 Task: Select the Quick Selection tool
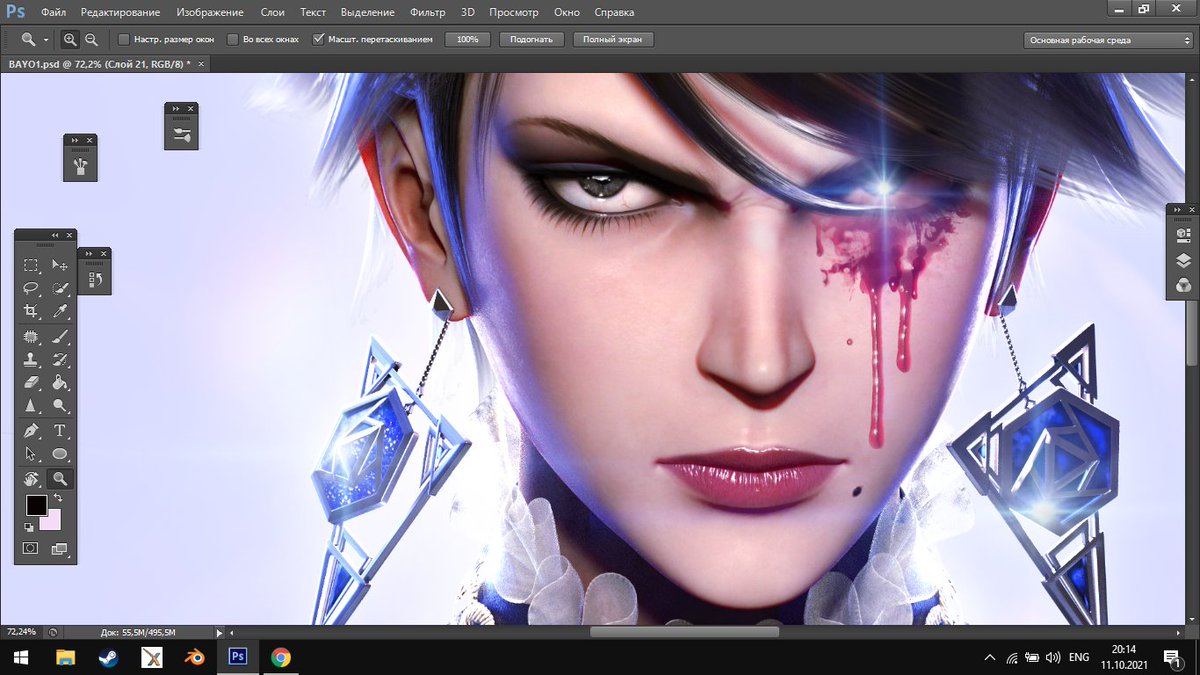pyautogui.click(x=60, y=288)
